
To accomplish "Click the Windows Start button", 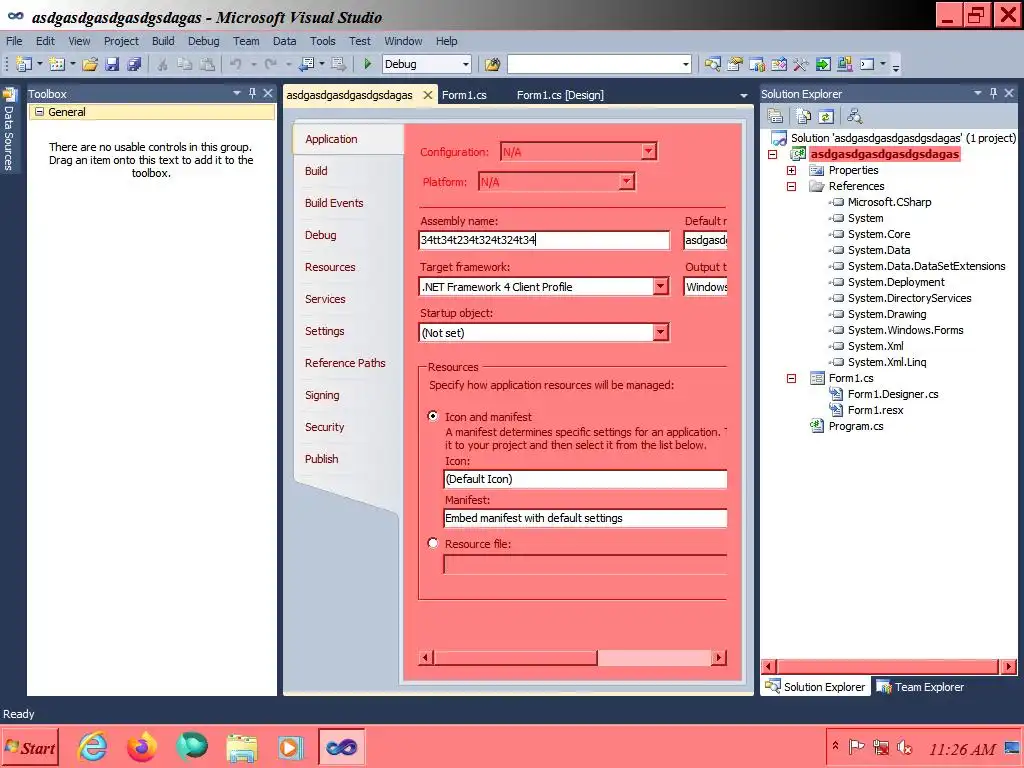I will (x=29, y=748).
